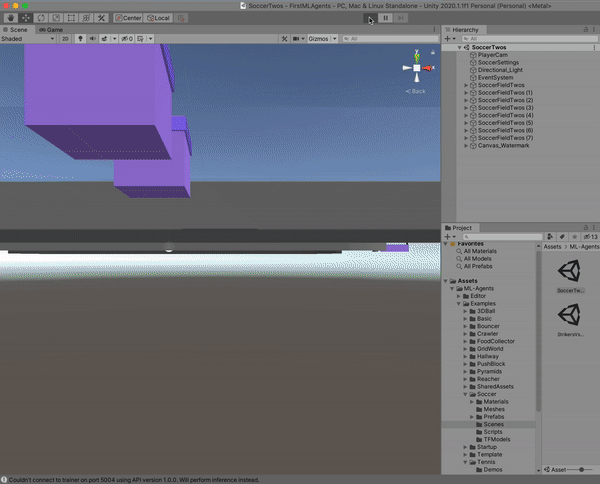Select the Hand tool

pos(11,18)
